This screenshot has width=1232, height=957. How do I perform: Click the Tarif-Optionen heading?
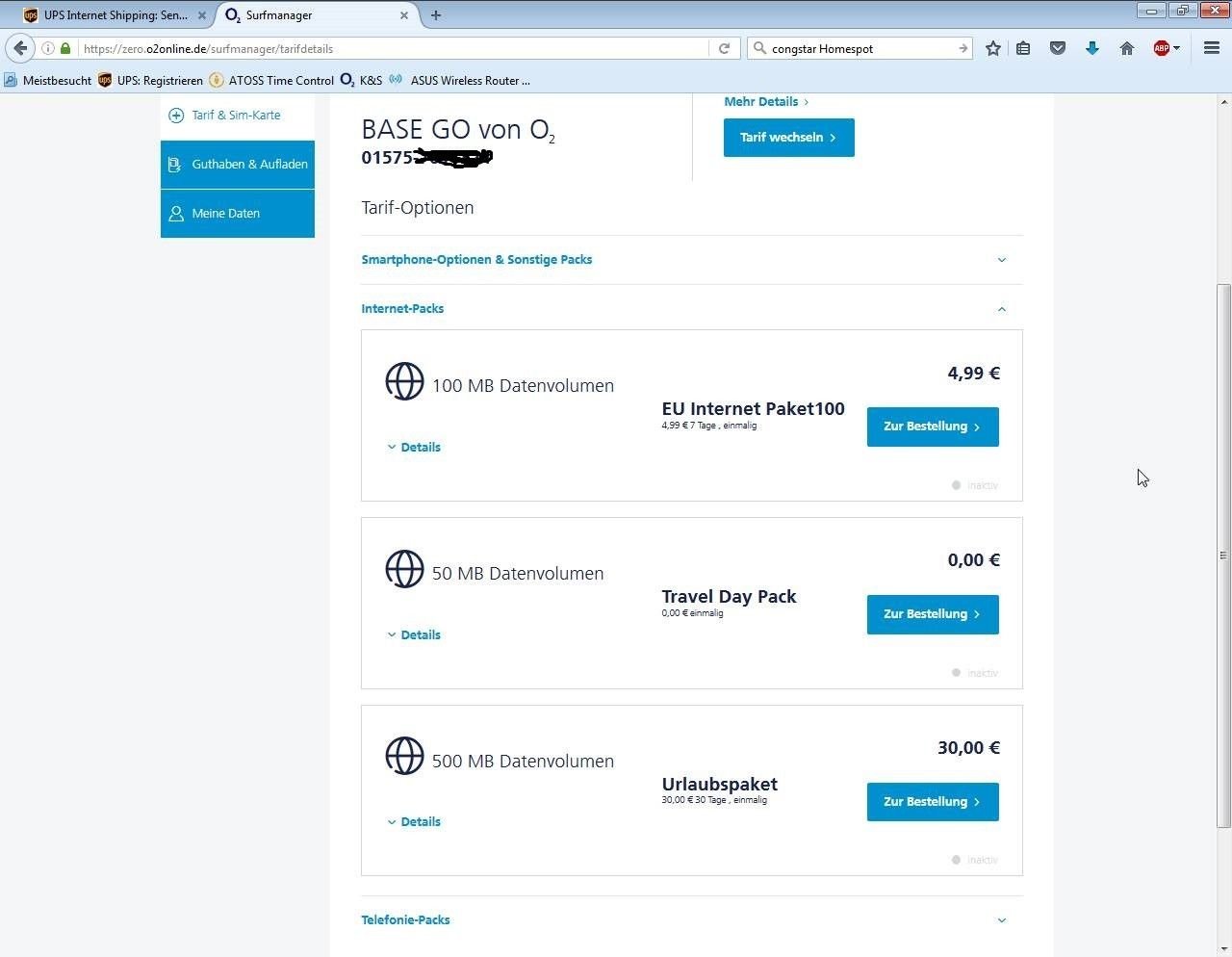coord(418,208)
